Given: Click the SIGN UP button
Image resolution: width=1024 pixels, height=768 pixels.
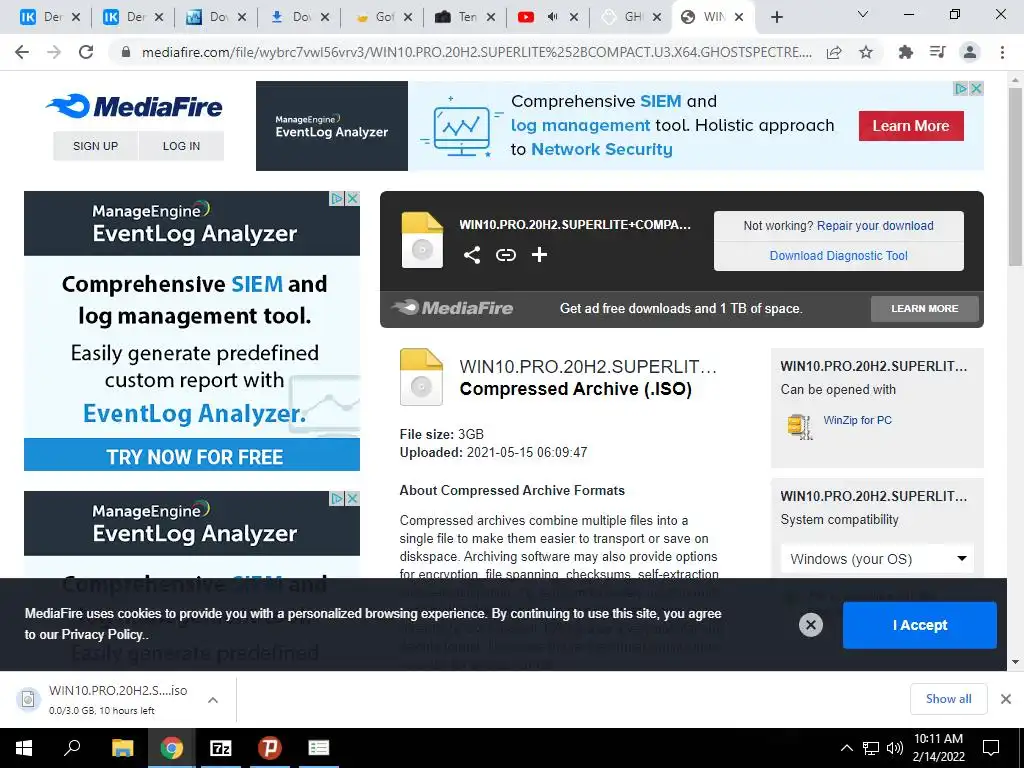Looking at the screenshot, I should click(95, 146).
